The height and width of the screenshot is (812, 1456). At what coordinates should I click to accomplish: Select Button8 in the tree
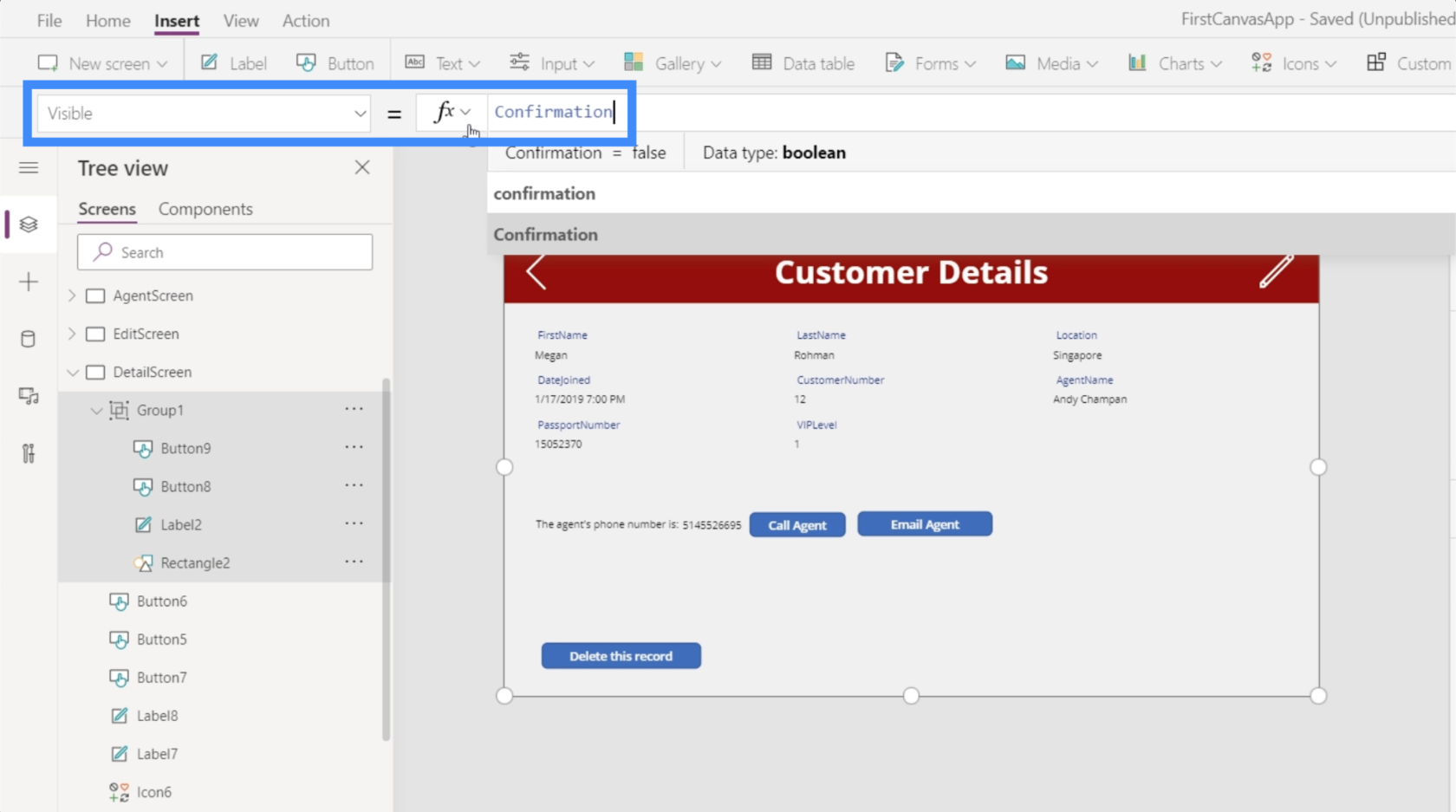pyautogui.click(x=185, y=486)
